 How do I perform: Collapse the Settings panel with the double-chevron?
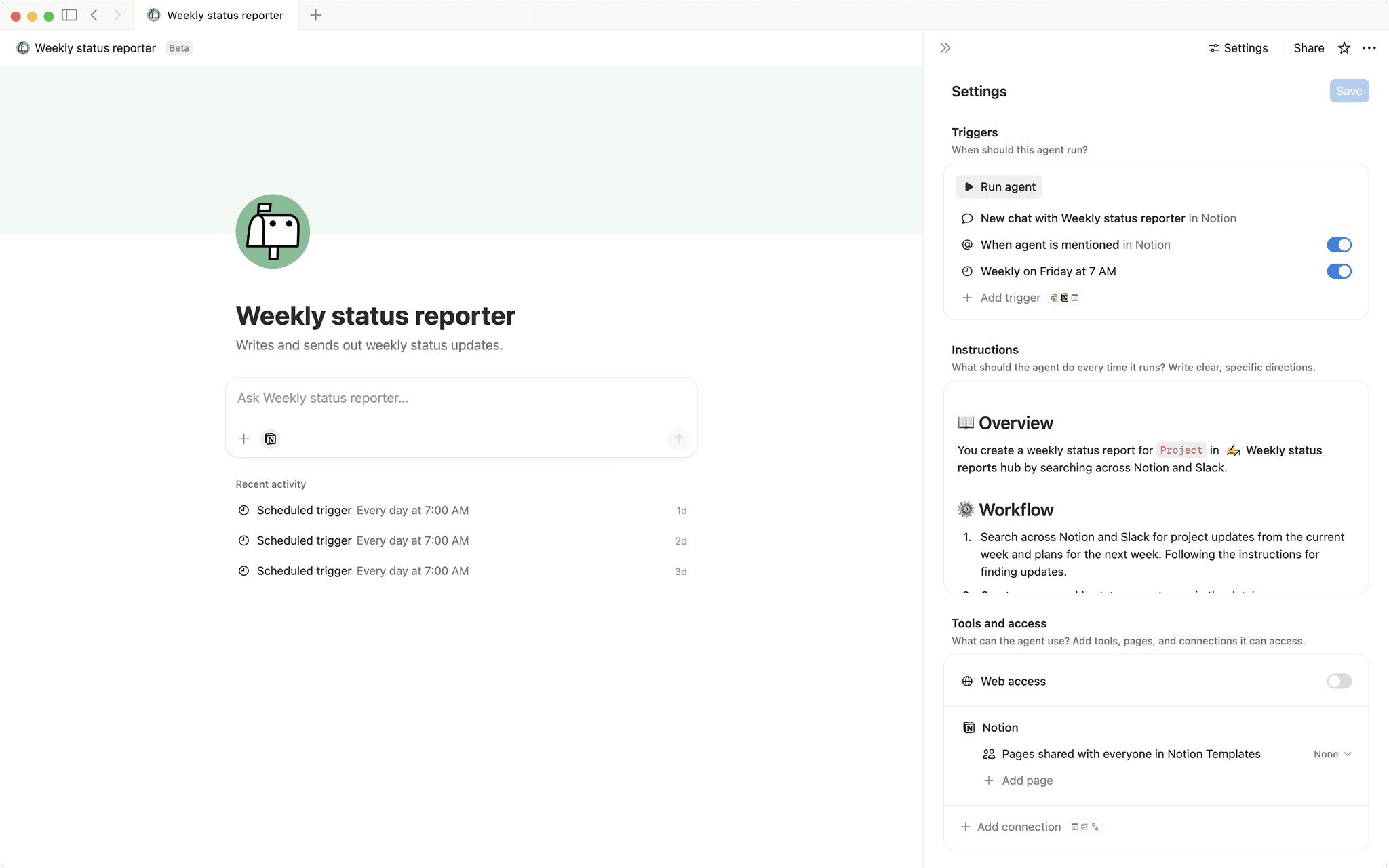(945, 47)
